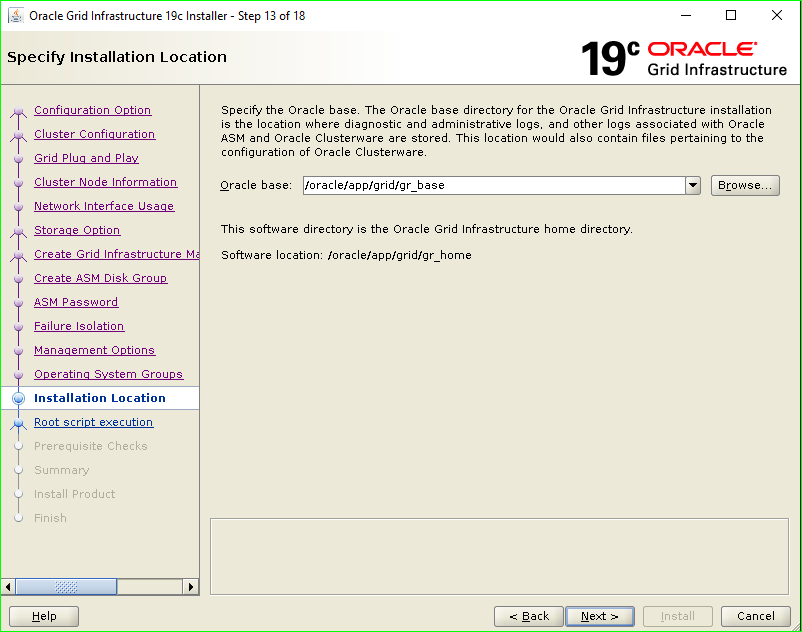Go to Operating System Groups step
This screenshot has height=632, width=802.
(108, 375)
